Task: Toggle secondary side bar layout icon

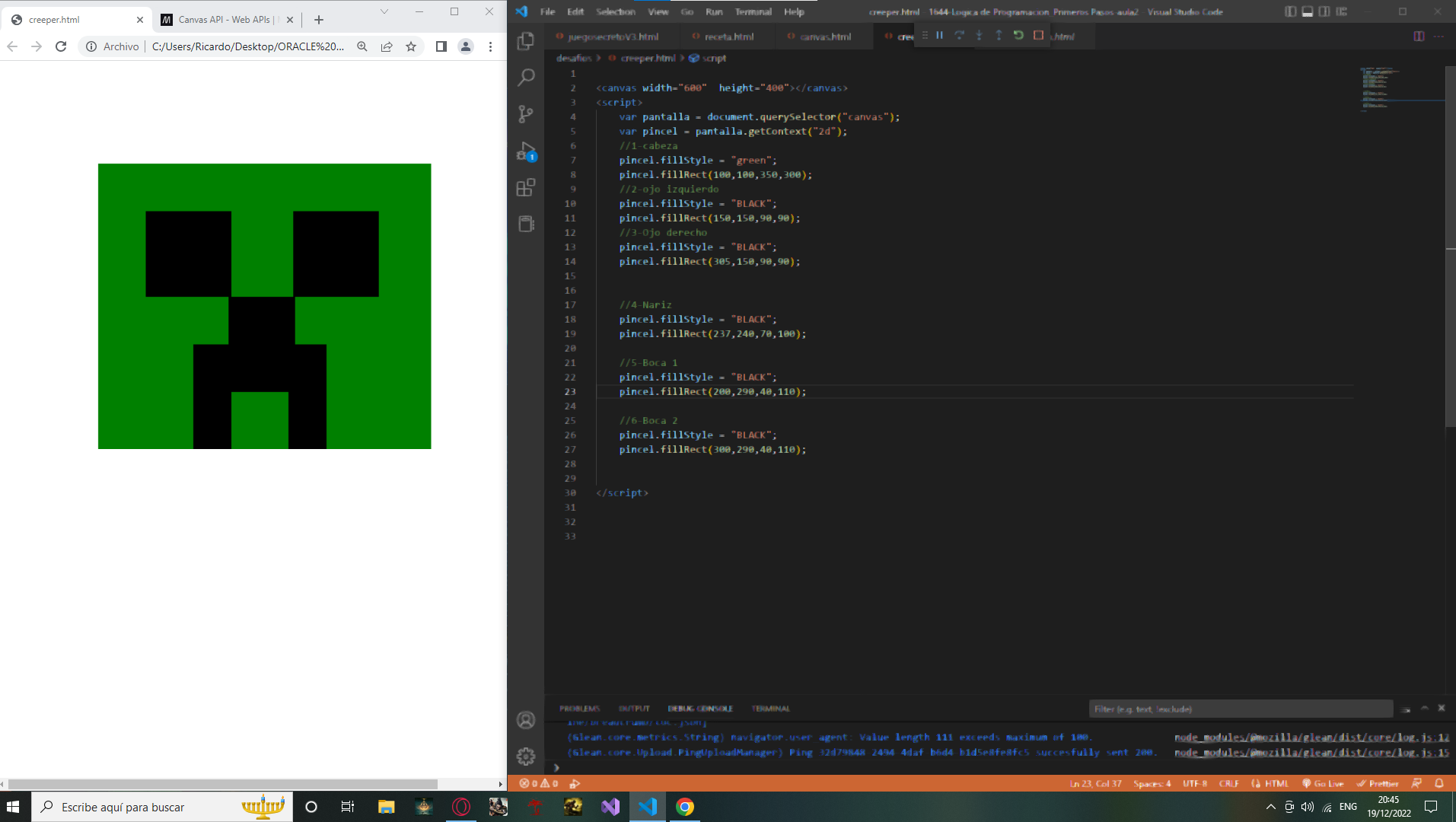Action: click(x=1324, y=11)
